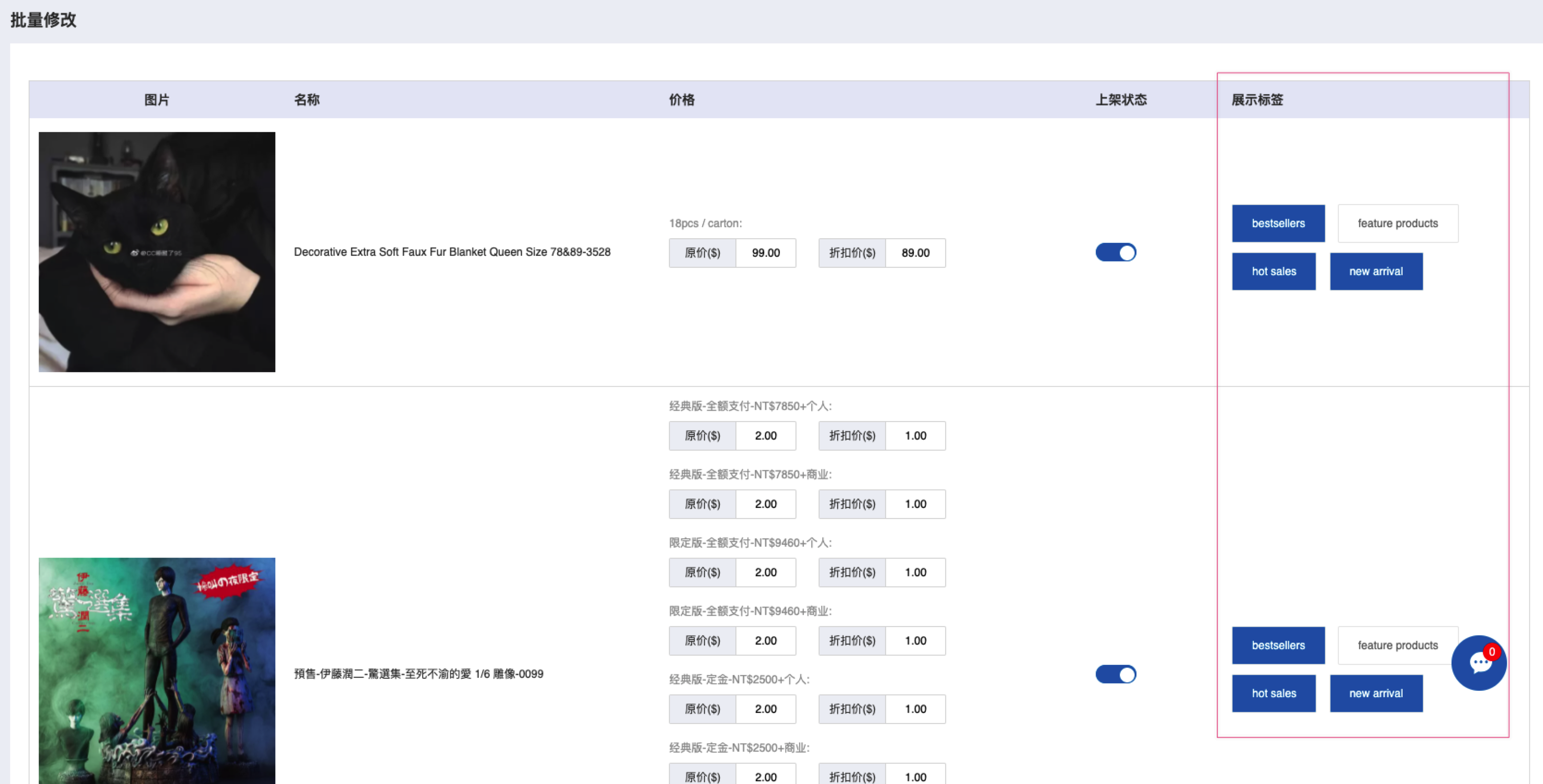This screenshot has height=784, width=1543.
Task: Open the 伊藤潤二 statue product thumbnail
Action: pos(157,671)
